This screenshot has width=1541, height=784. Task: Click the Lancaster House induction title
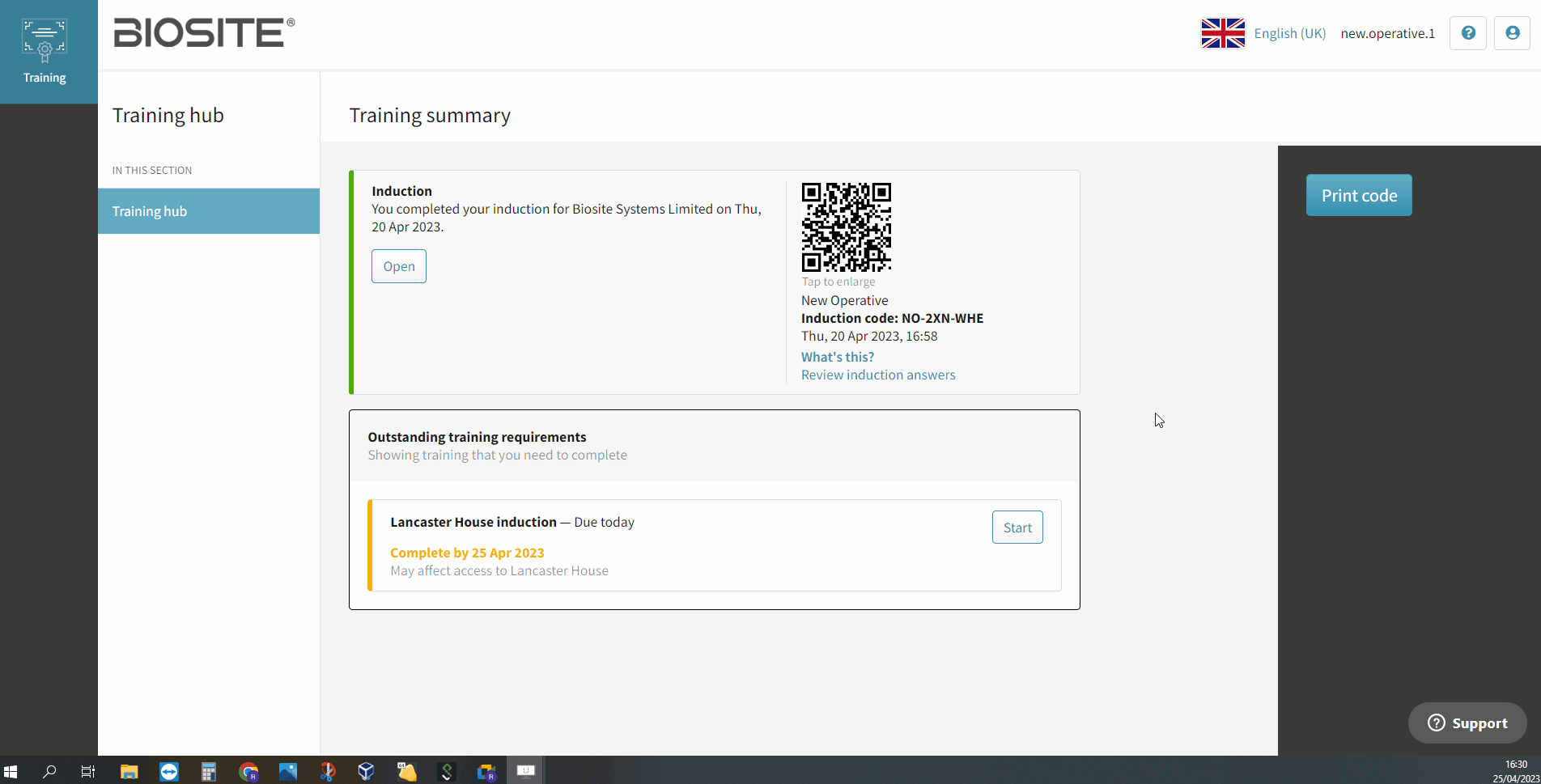(x=473, y=522)
